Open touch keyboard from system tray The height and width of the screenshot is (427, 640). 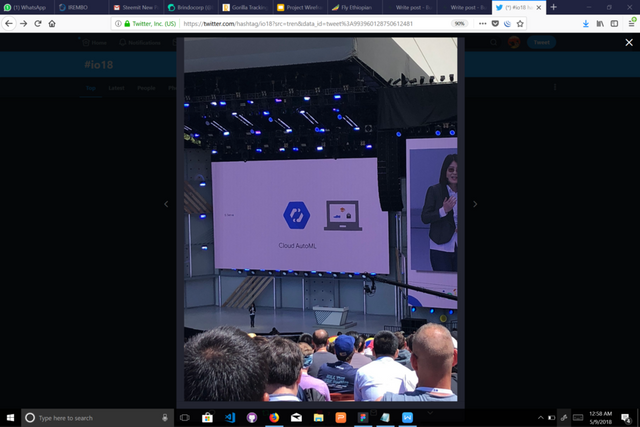click(578, 418)
